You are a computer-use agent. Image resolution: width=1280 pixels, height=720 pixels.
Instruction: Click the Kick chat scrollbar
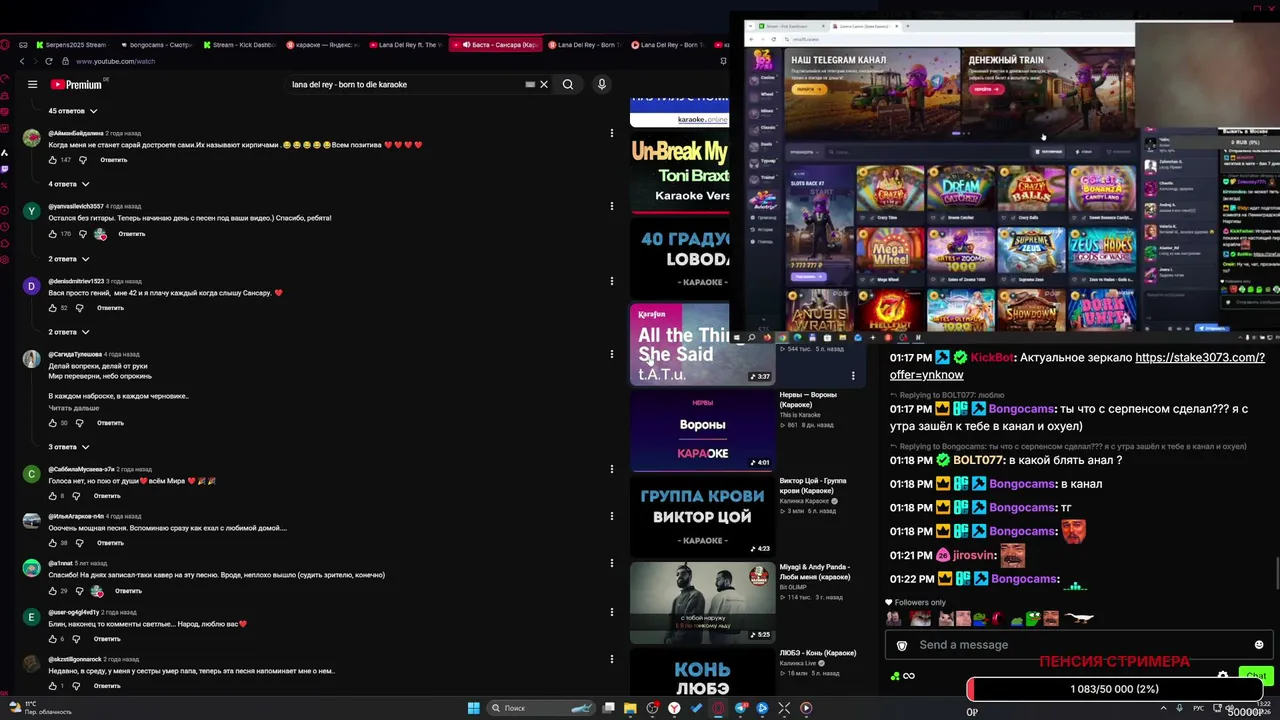tap(1276, 574)
